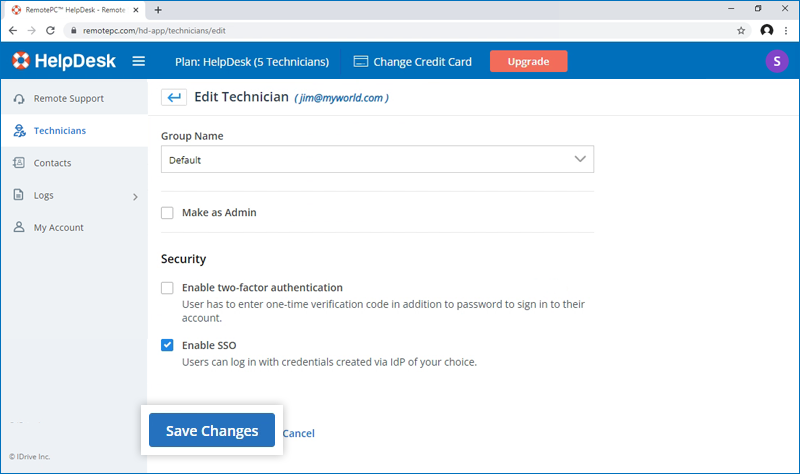Viewport: 800px width, 474px height.
Task: Open the Chrome profile menu
Action: point(767,31)
